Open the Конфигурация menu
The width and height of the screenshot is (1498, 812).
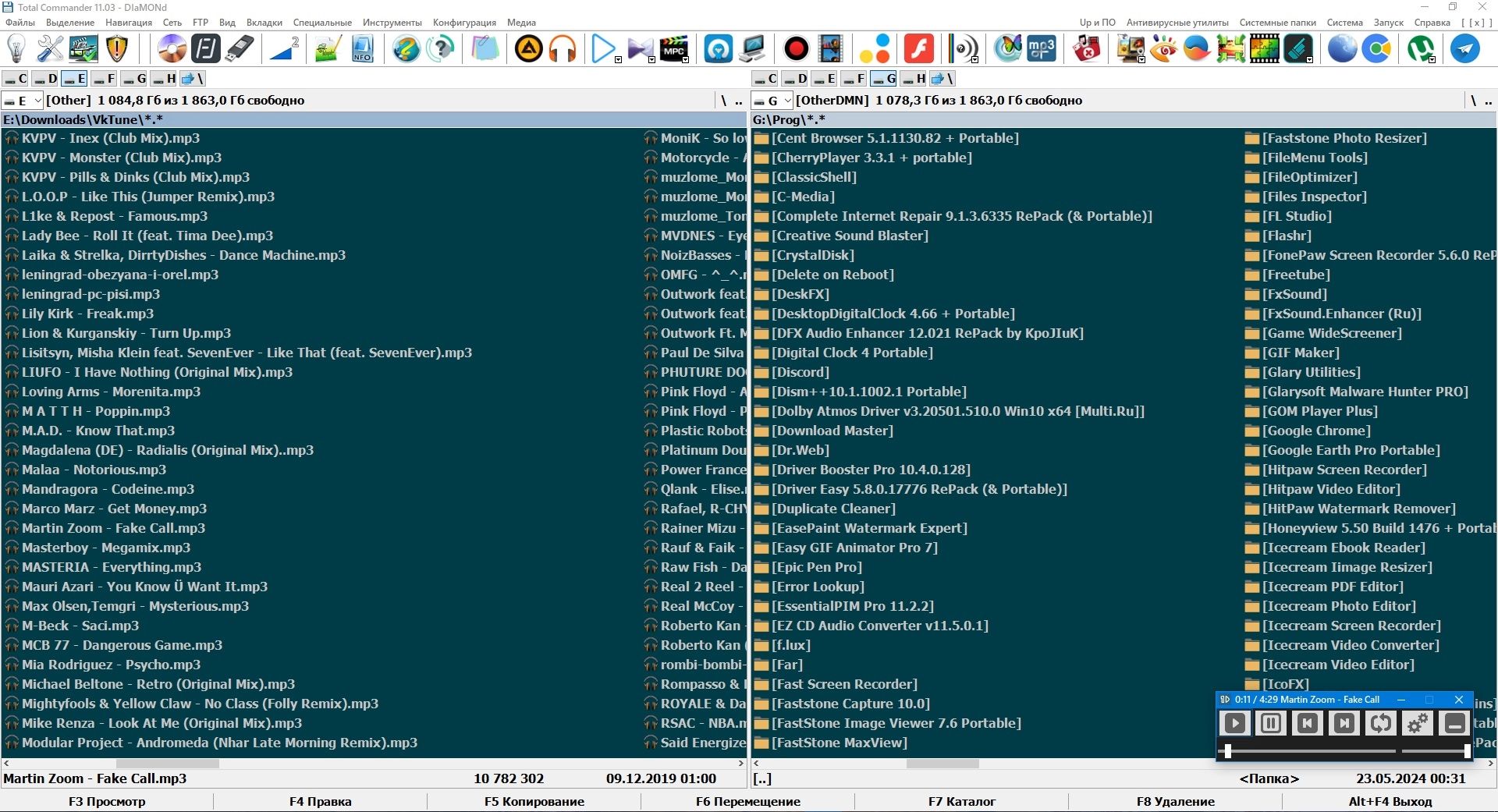click(464, 23)
